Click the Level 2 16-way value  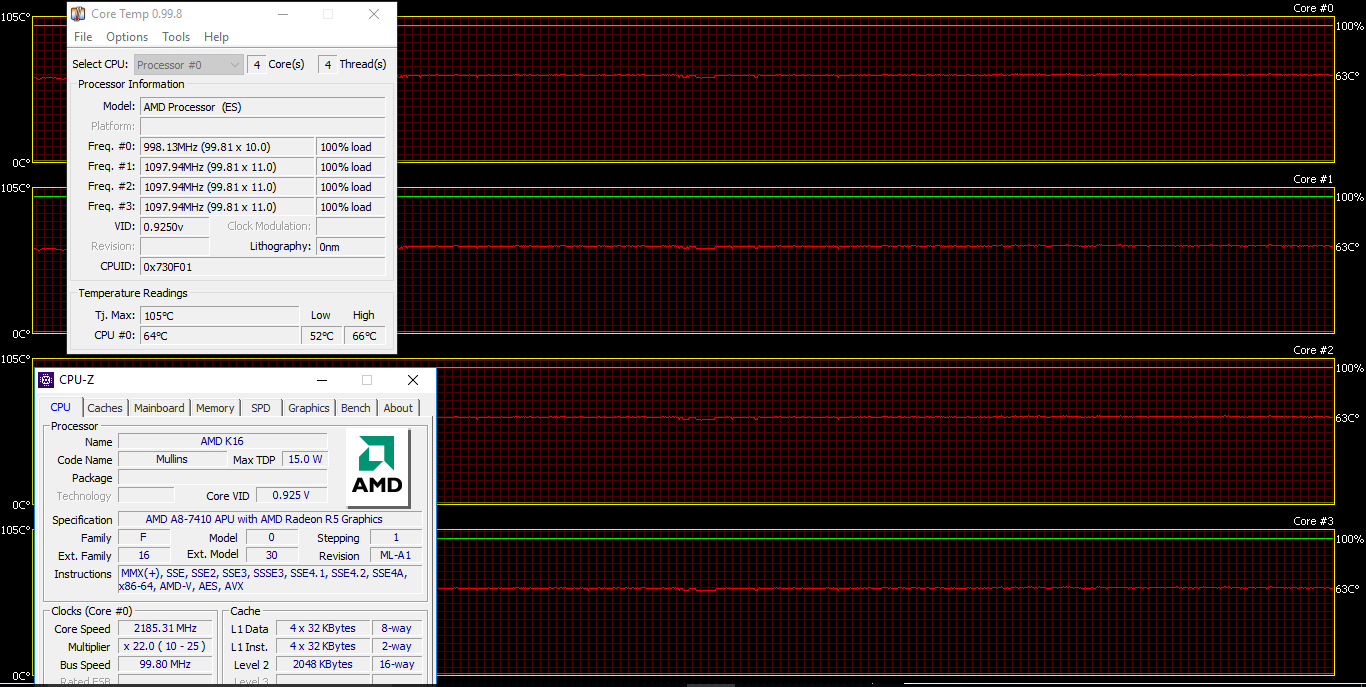[396, 664]
